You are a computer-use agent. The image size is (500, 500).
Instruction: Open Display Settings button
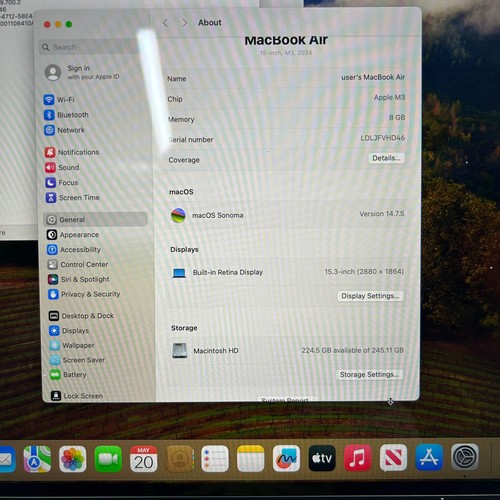coord(370,296)
